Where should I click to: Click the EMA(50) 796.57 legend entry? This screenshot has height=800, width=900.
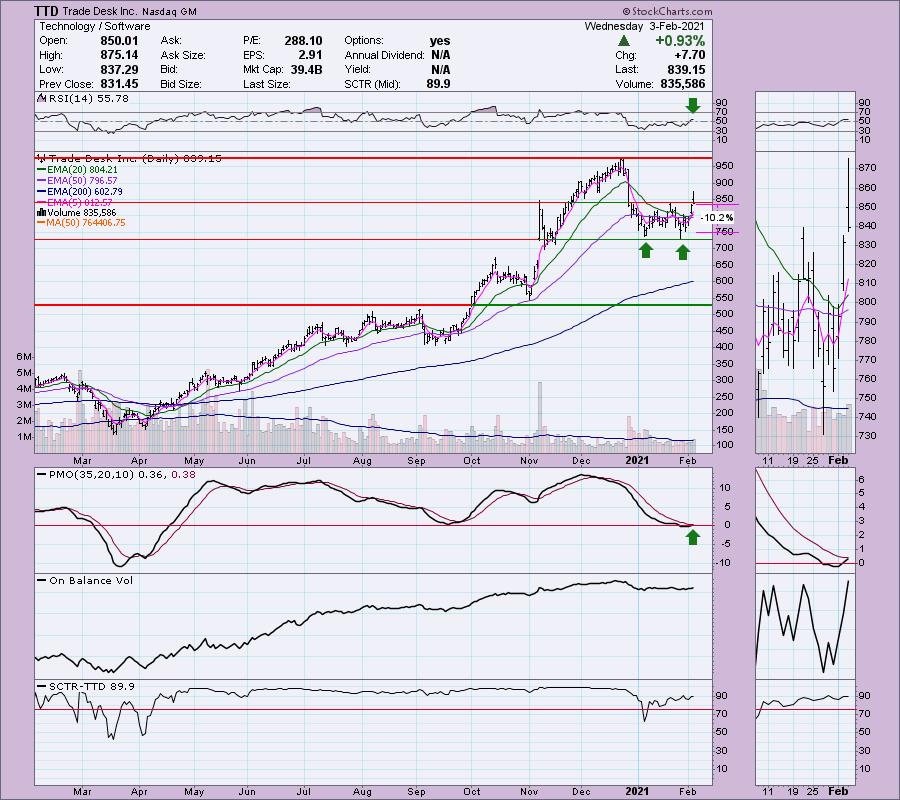coord(82,181)
